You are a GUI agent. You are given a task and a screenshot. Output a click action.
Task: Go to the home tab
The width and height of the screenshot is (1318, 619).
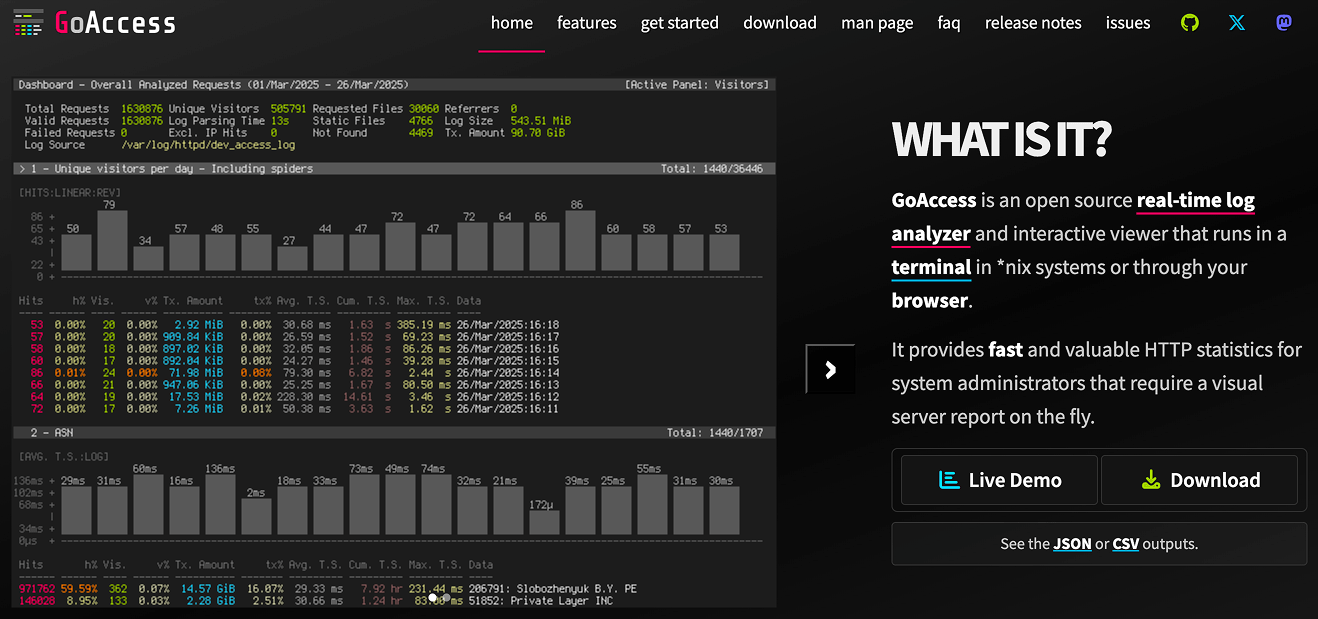pyautogui.click(x=512, y=22)
